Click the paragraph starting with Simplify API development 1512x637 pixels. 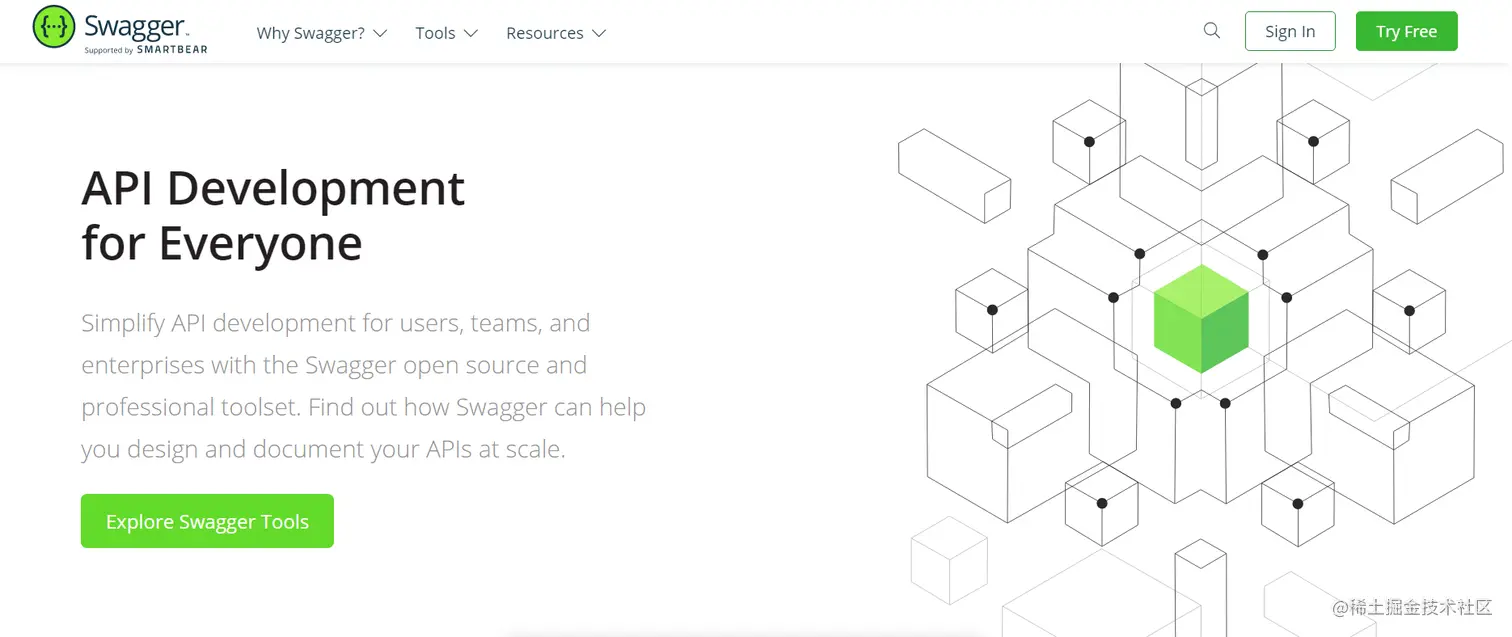pos(364,386)
